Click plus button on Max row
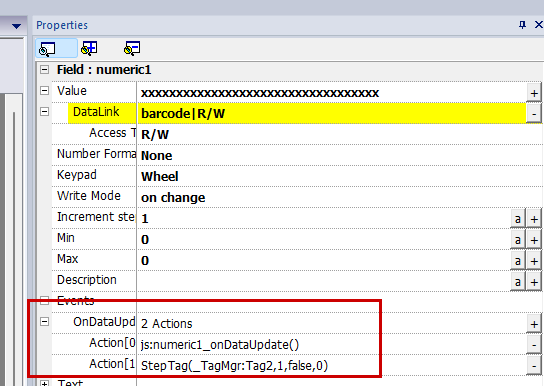The height and width of the screenshot is (386, 544). pyautogui.click(x=534, y=261)
